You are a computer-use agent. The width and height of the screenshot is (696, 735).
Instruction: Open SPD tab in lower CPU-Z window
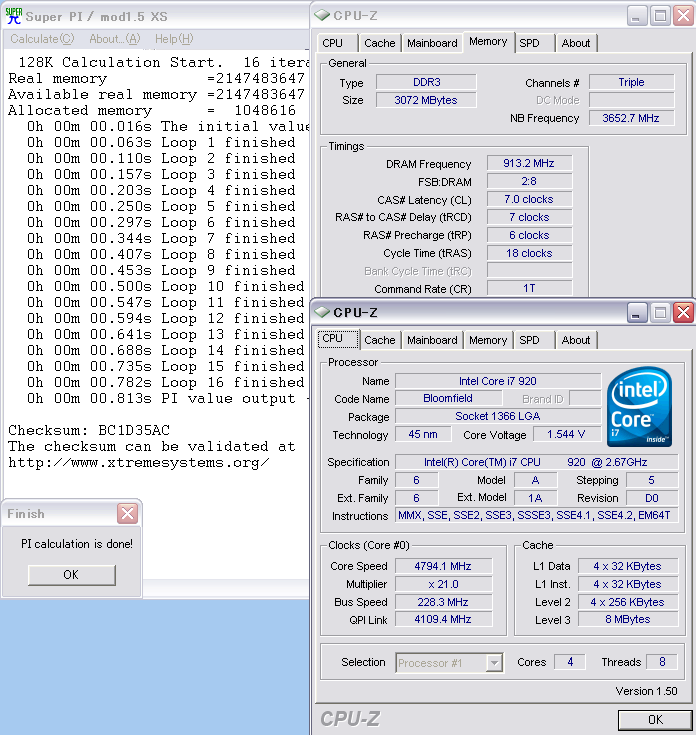coord(534,340)
